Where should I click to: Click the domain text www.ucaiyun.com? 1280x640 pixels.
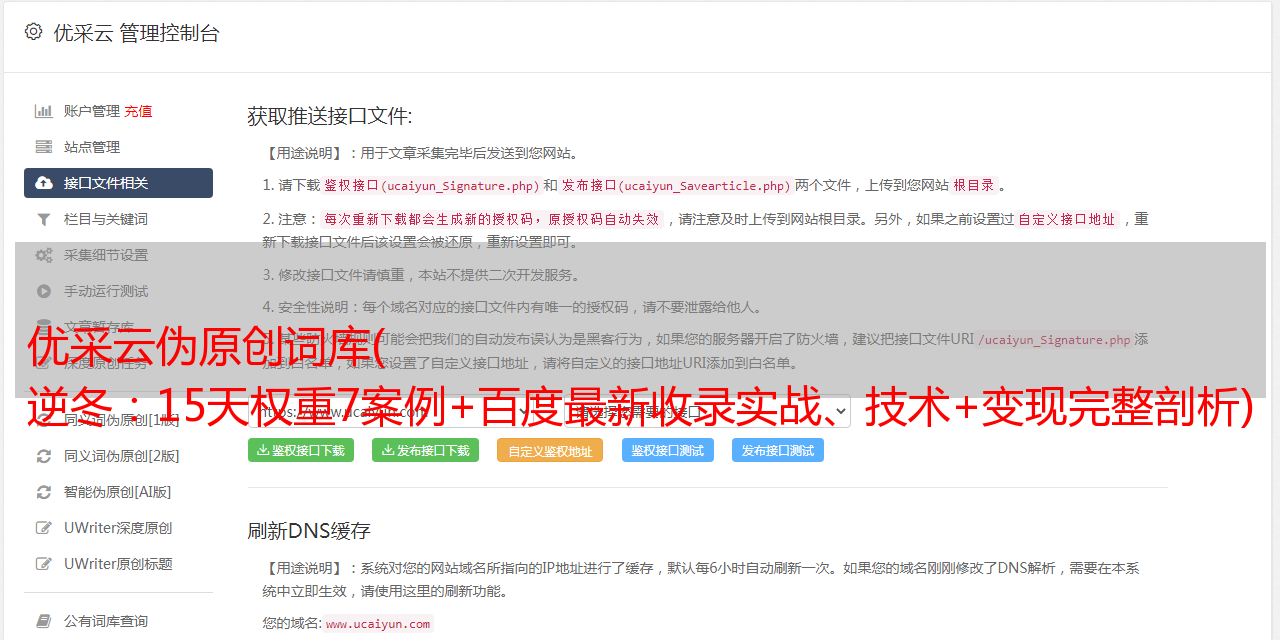378,623
